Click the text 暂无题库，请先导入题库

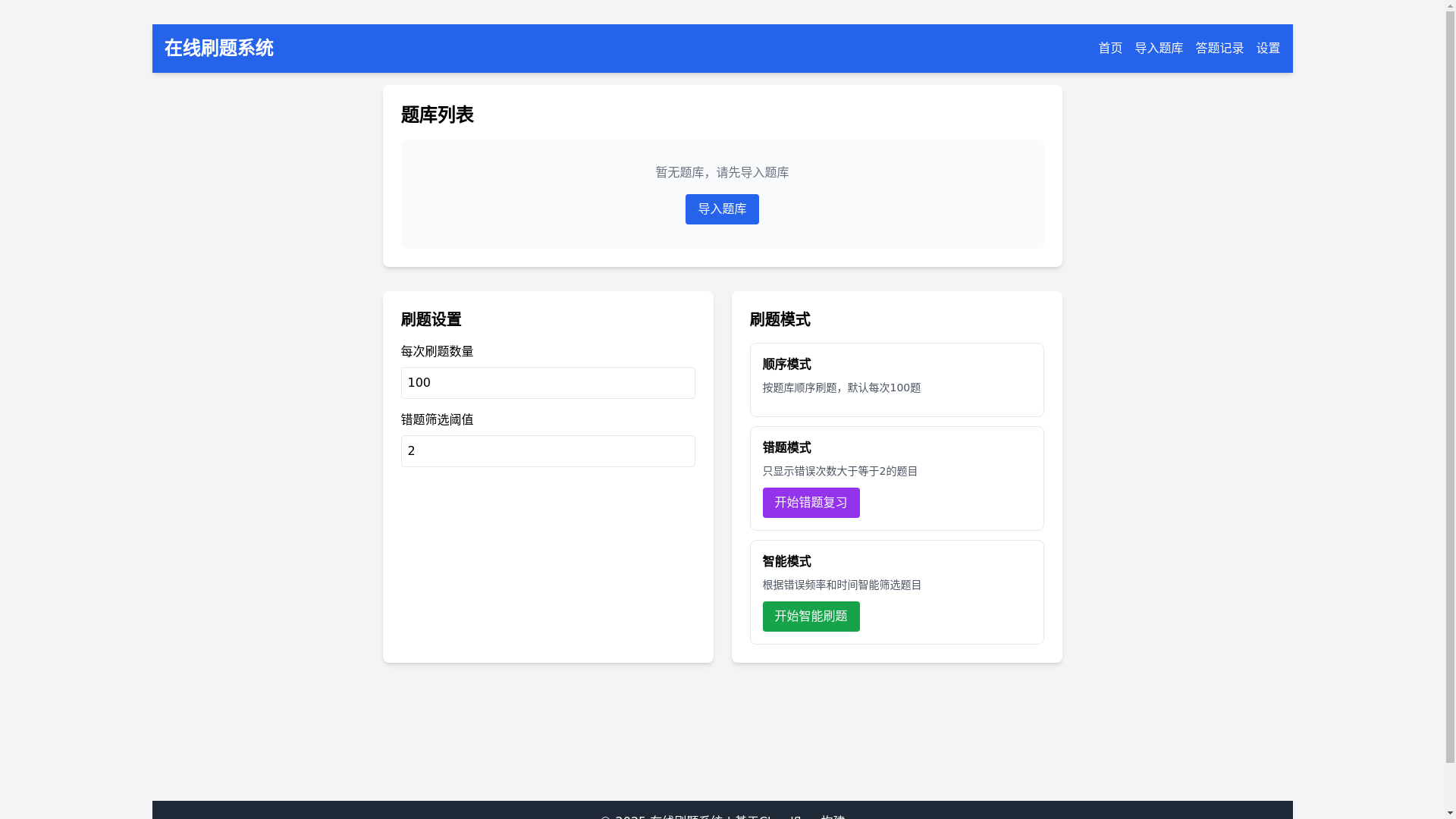tap(722, 173)
